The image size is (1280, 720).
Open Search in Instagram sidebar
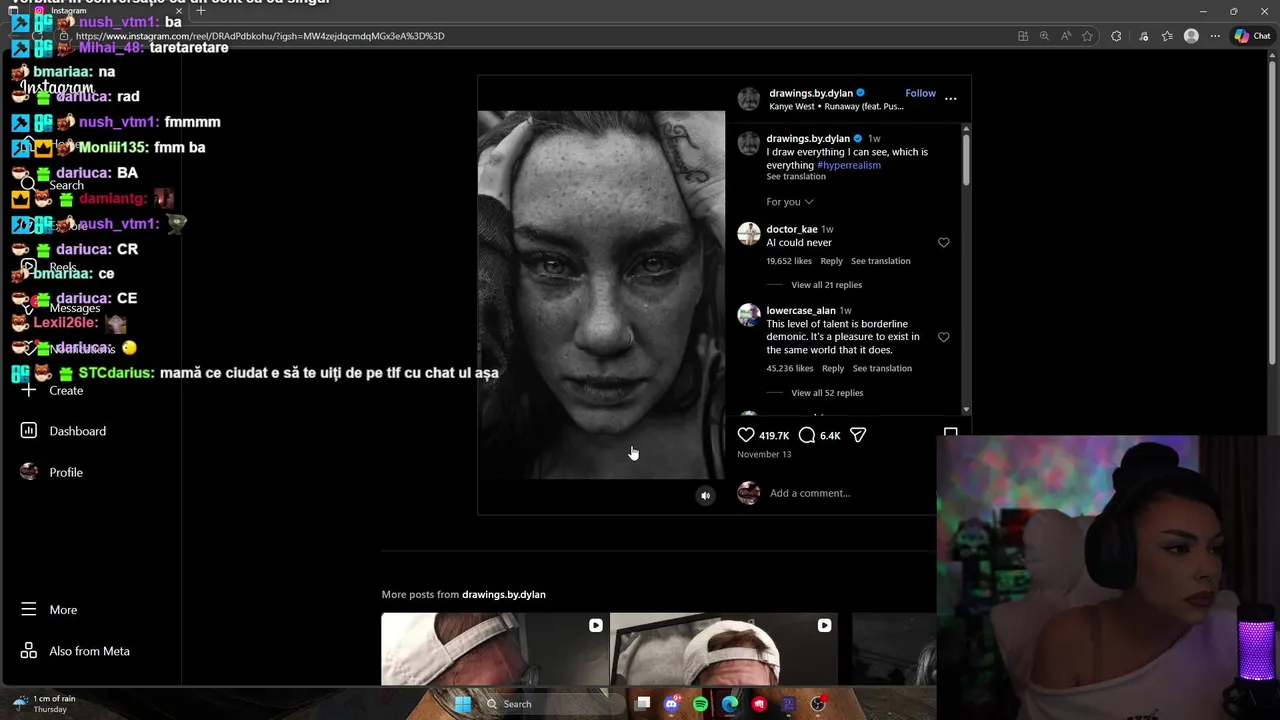tap(67, 186)
